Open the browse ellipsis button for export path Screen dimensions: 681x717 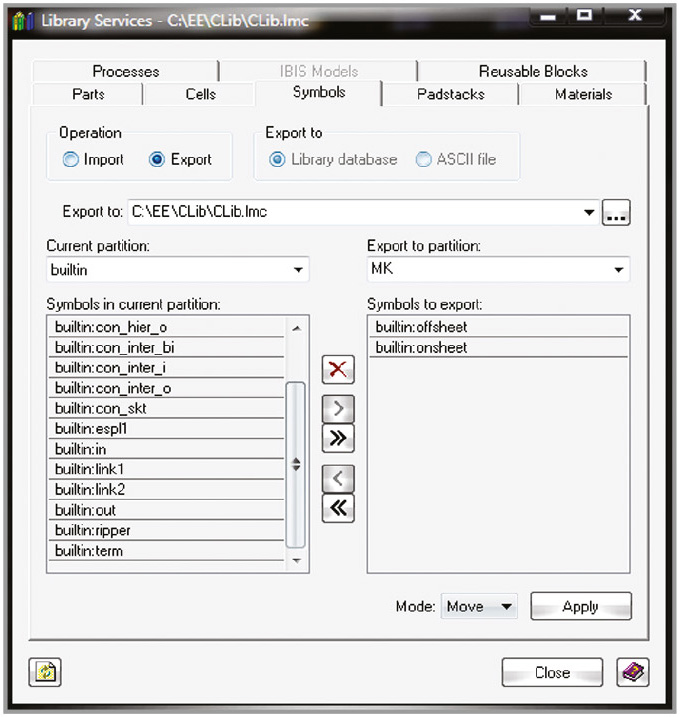616,213
